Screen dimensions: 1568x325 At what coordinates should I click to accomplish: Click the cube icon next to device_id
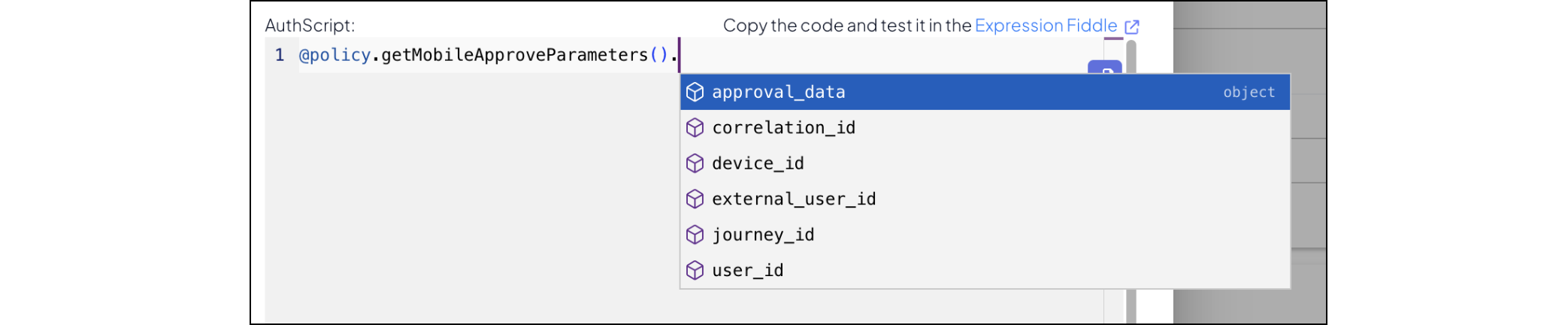pos(695,163)
